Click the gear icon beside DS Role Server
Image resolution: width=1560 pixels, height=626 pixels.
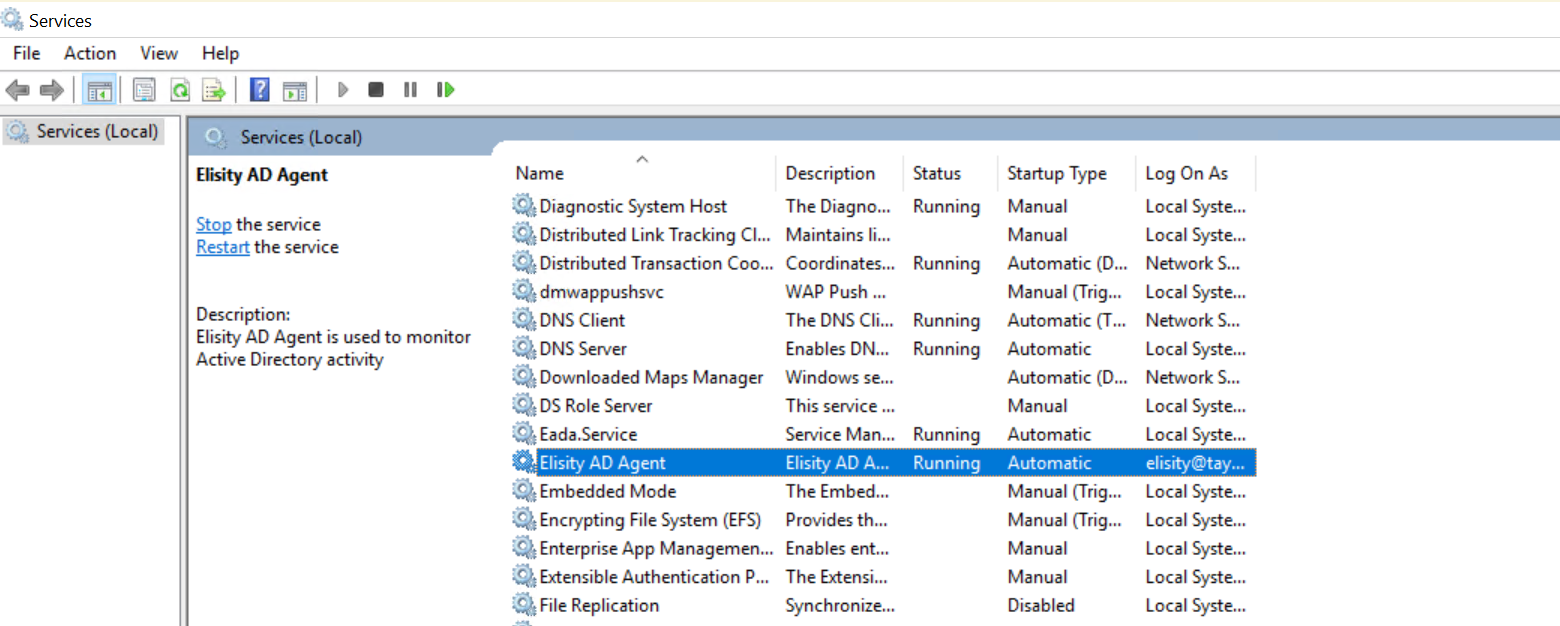524,406
